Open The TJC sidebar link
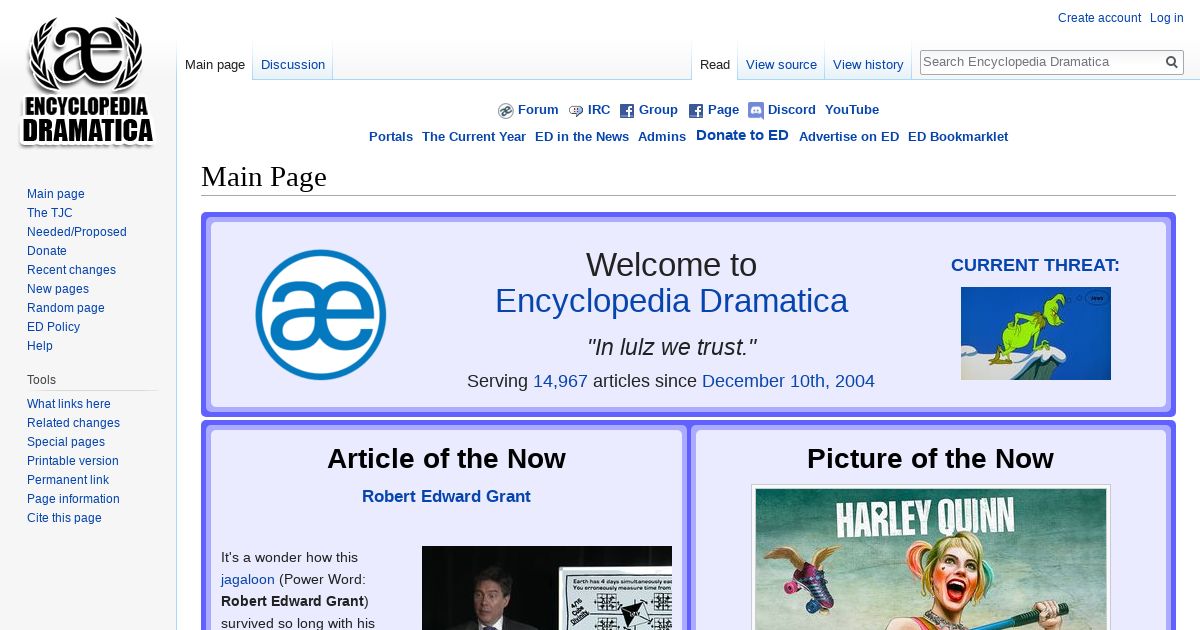This screenshot has width=1200, height=630. (50, 213)
